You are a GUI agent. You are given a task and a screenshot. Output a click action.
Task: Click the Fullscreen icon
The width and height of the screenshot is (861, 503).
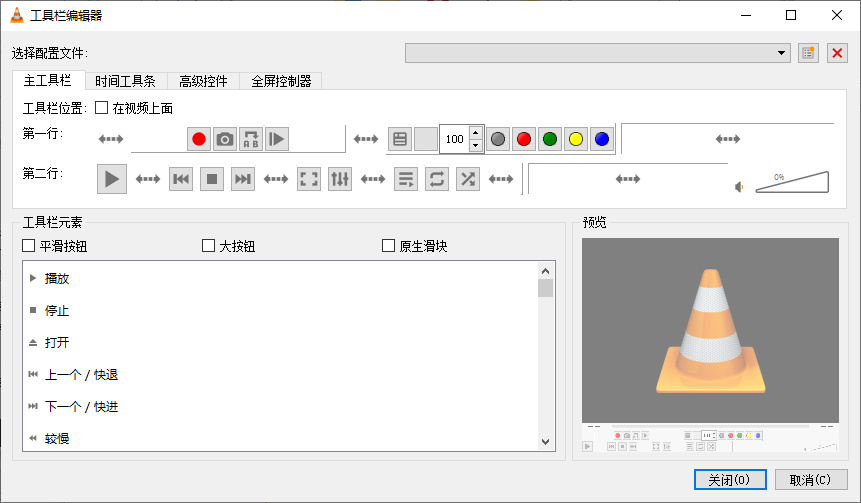click(x=309, y=179)
